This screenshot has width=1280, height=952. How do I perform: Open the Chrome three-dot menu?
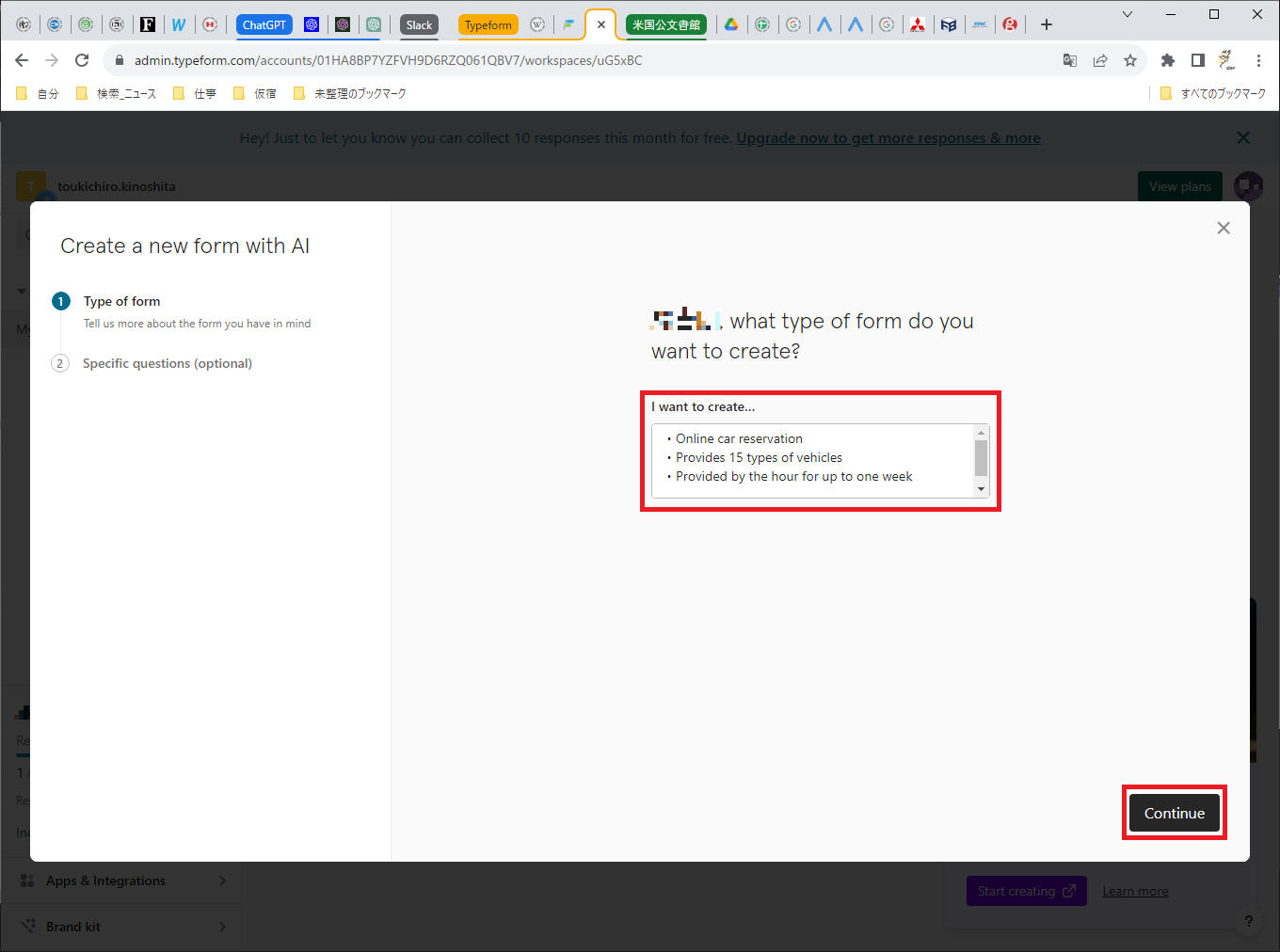tap(1258, 60)
